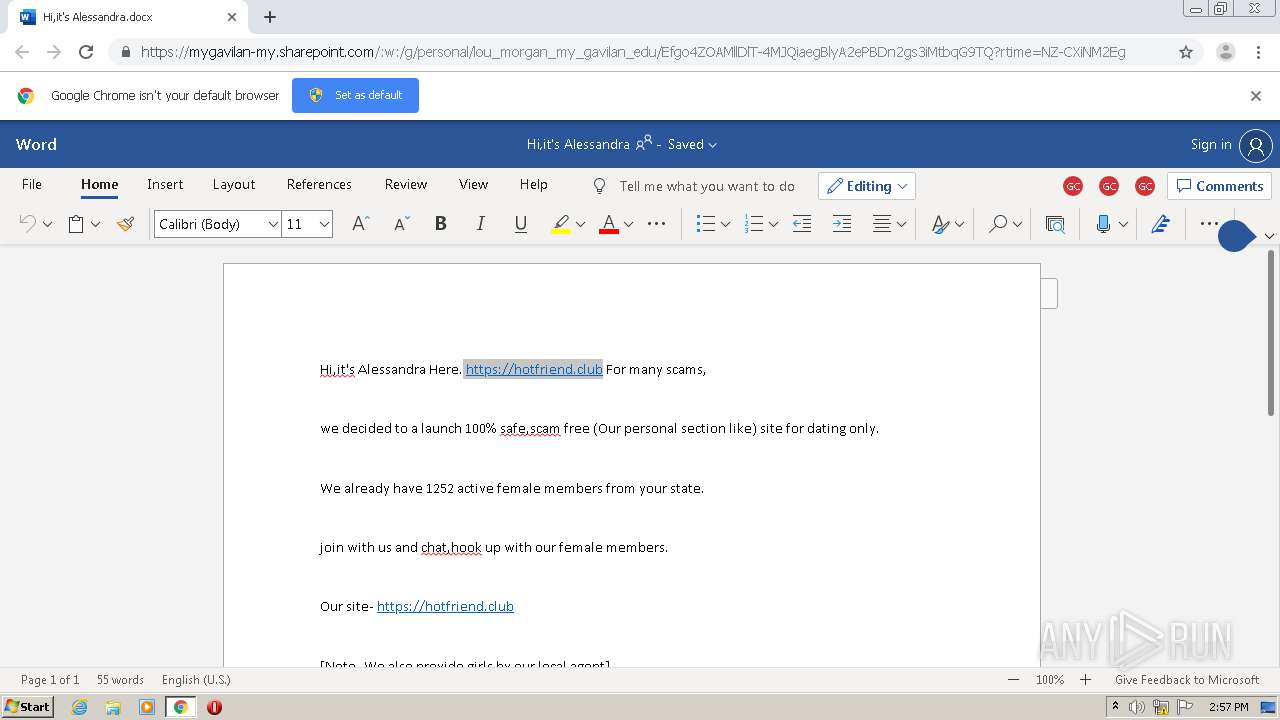Click the Grow Font icon

click(x=361, y=224)
